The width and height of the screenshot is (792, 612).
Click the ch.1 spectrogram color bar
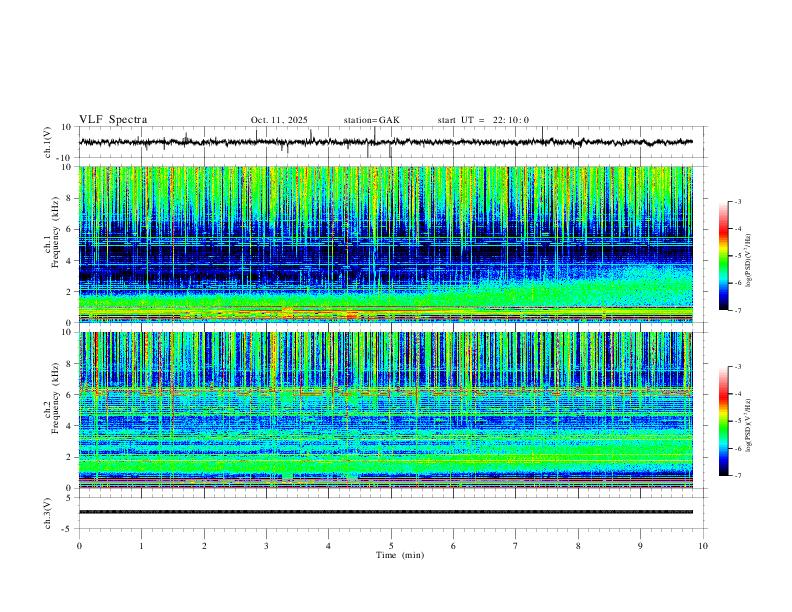point(723,256)
